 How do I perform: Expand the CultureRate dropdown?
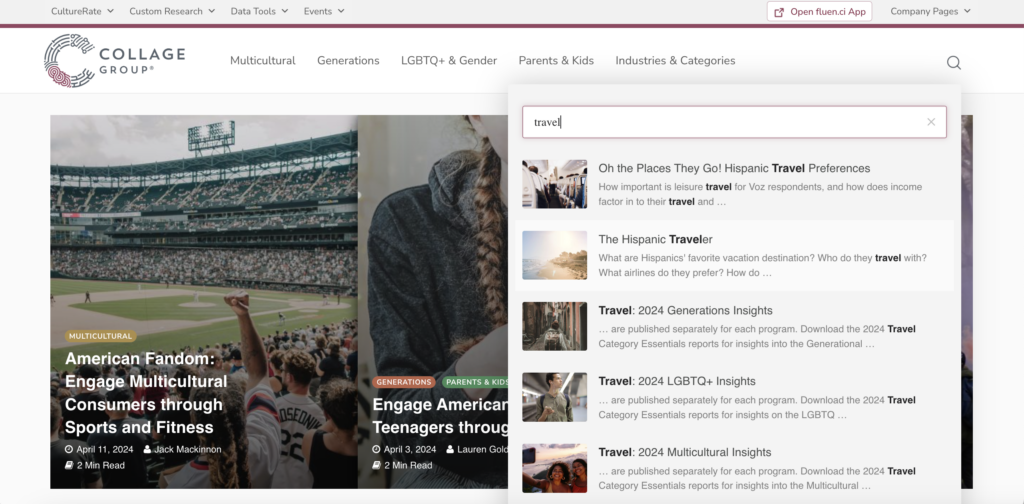click(82, 11)
